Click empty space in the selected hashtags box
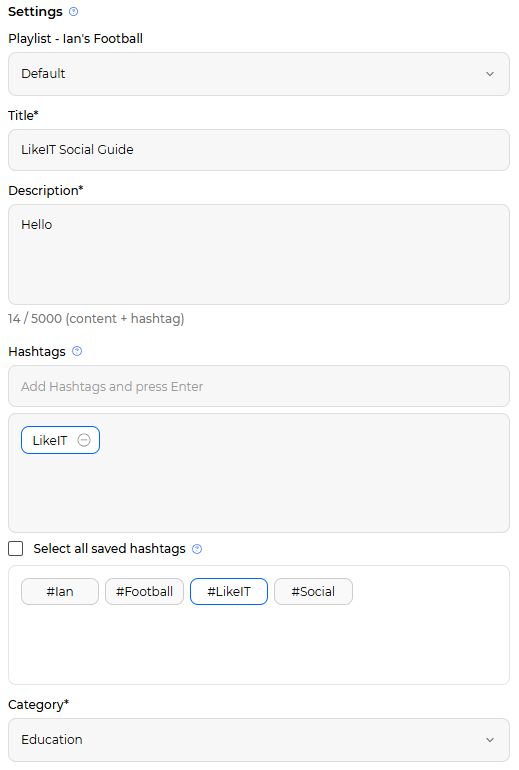Viewport: 519px width, 770px height. (295, 491)
